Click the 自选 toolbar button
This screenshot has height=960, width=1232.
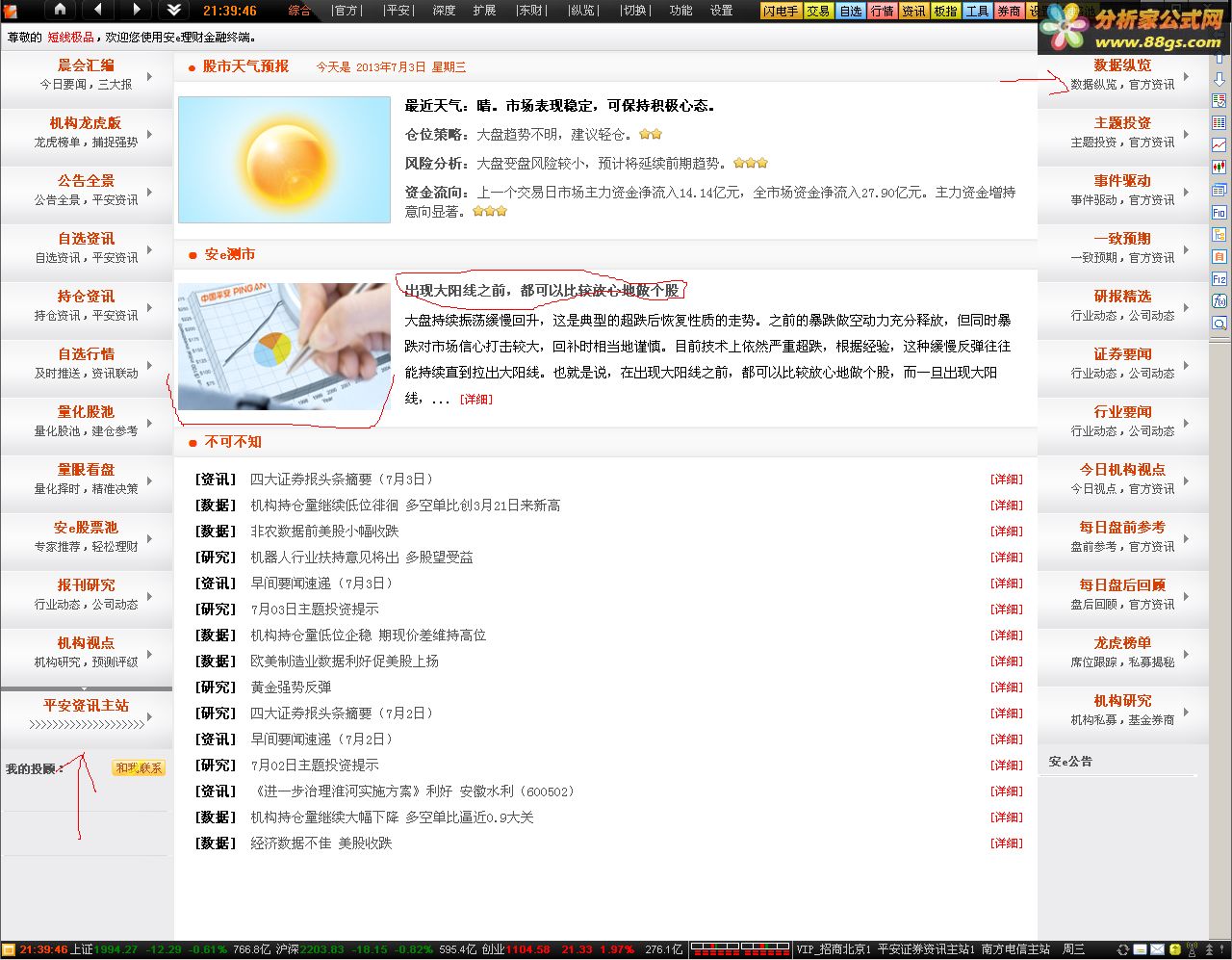tap(851, 11)
